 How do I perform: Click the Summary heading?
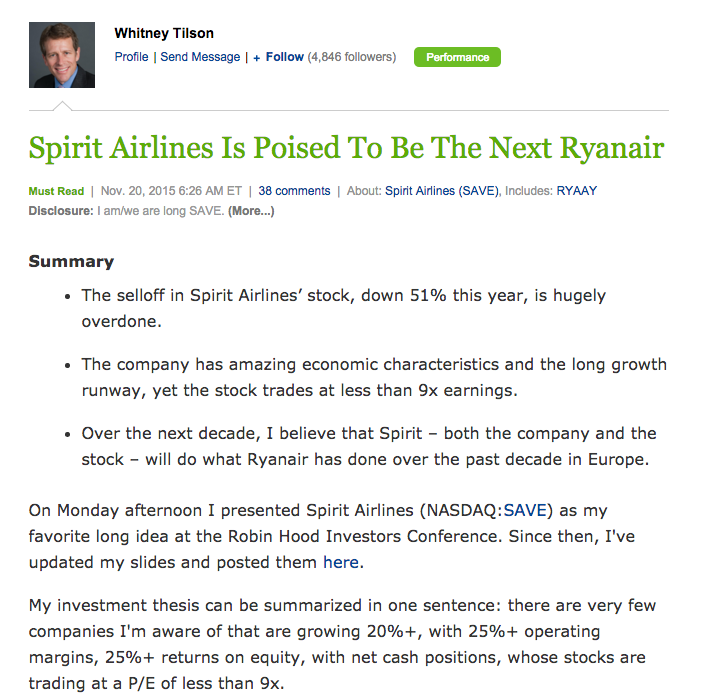tap(72, 261)
